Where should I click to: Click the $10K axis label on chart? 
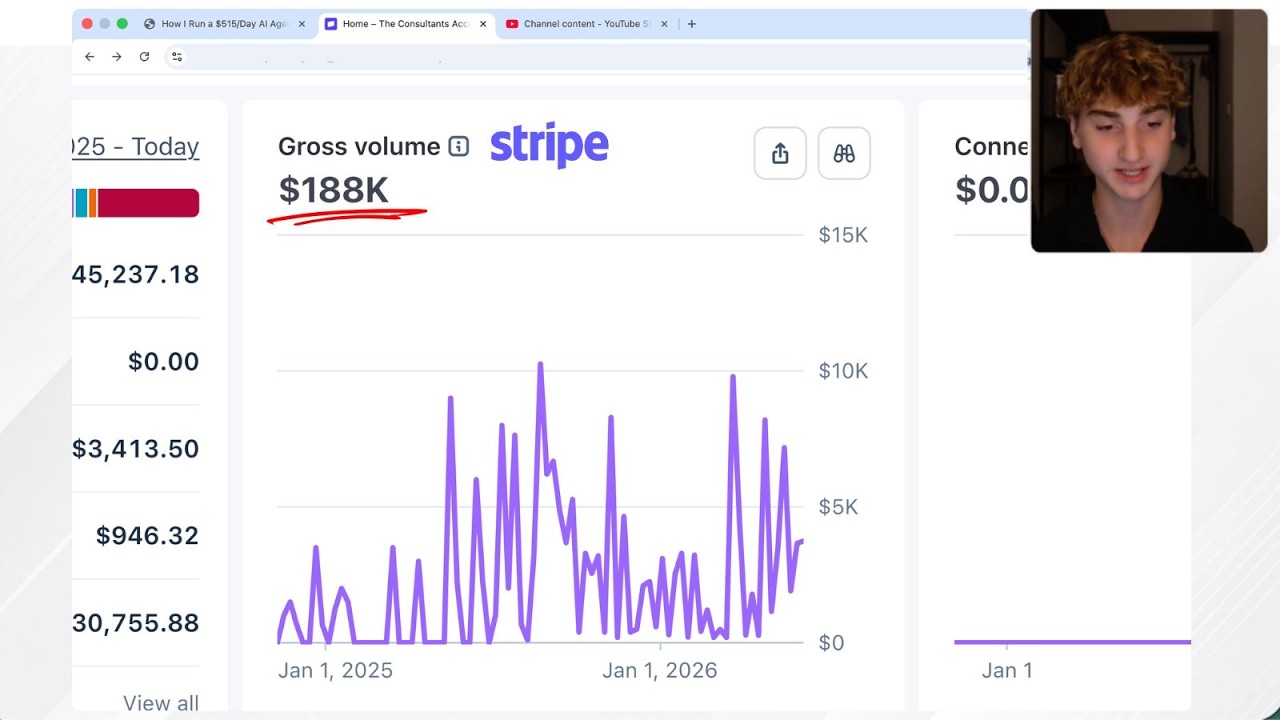pos(843,371)
